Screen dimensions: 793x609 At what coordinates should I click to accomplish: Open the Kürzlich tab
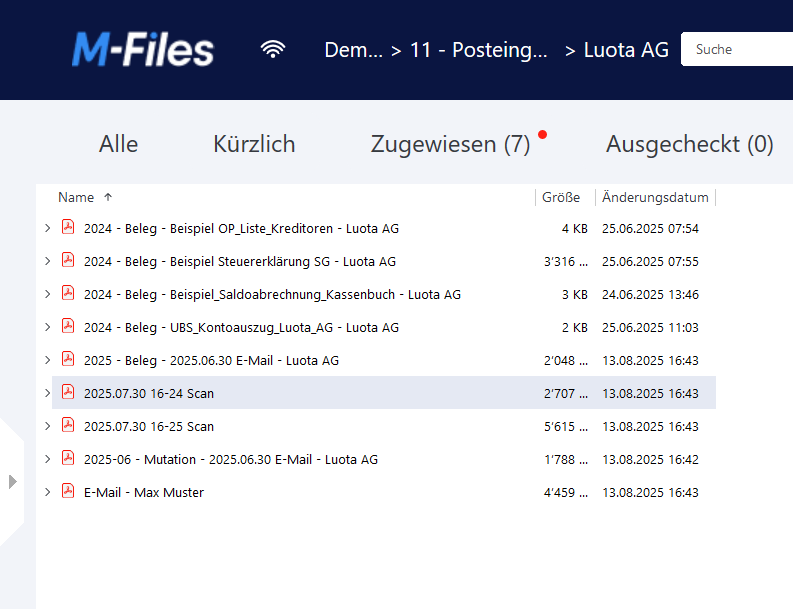(x=254, y=144)
